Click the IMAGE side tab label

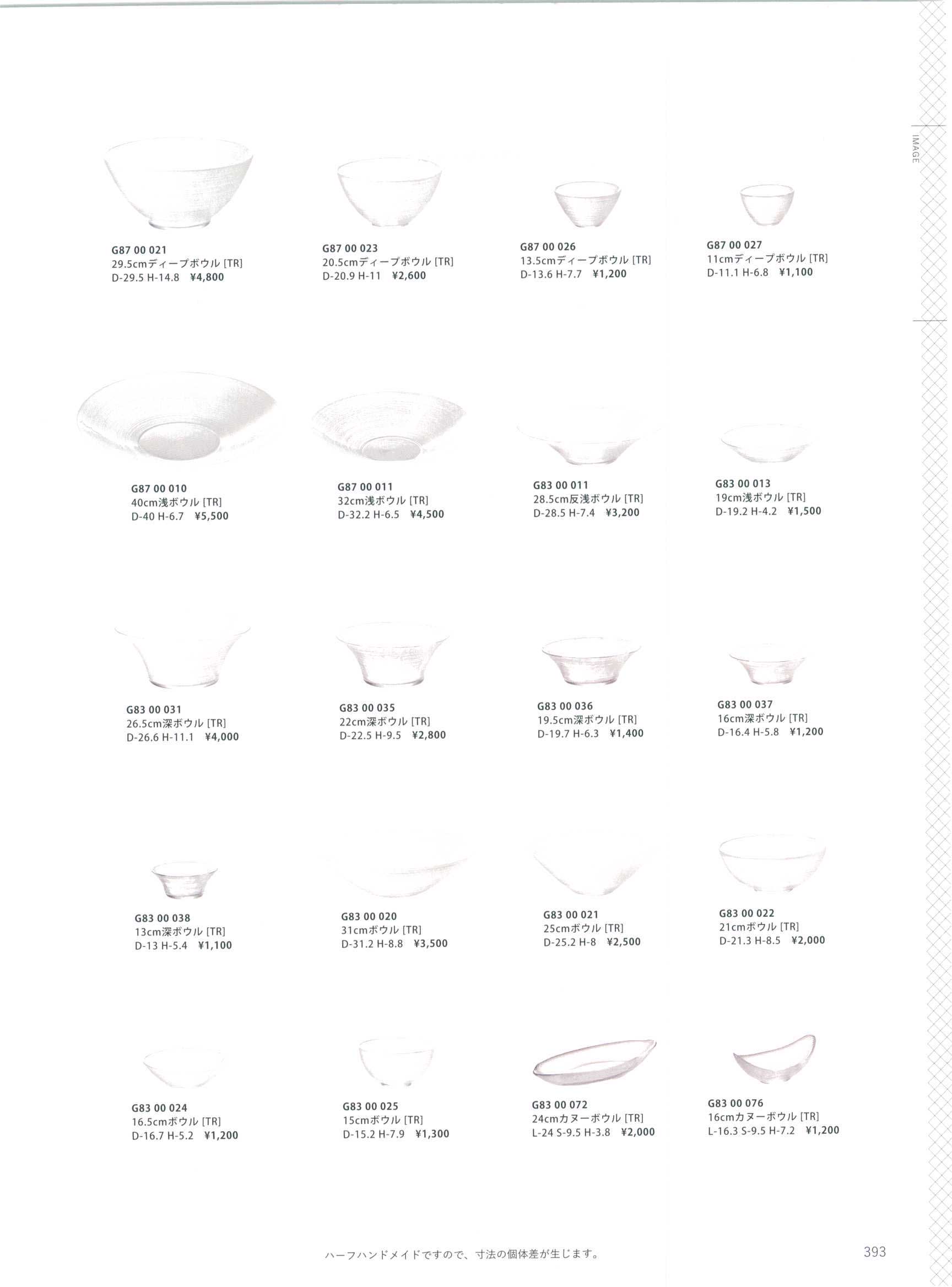tap(915, 149)
